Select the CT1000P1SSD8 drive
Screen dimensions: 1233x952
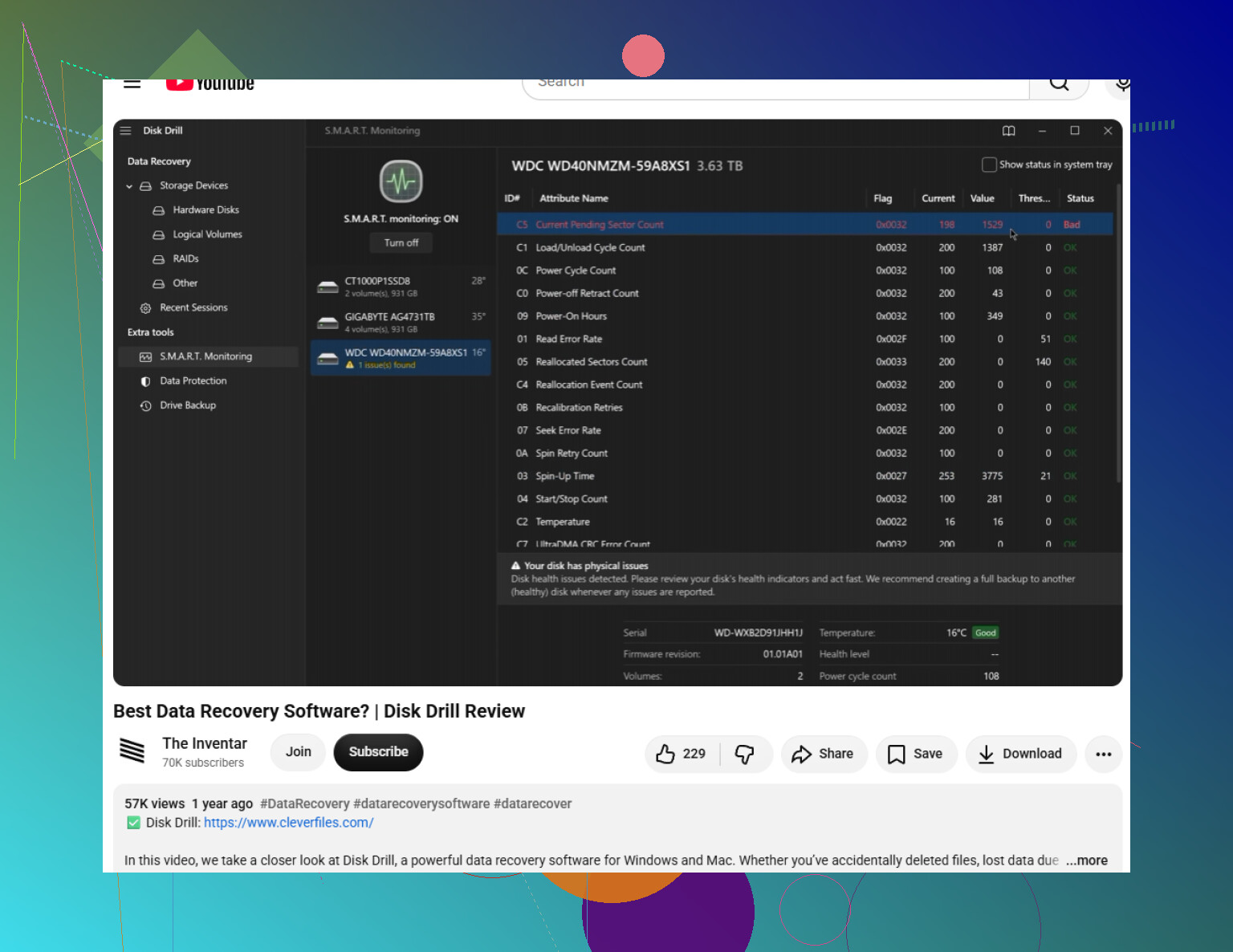point(401,287)
